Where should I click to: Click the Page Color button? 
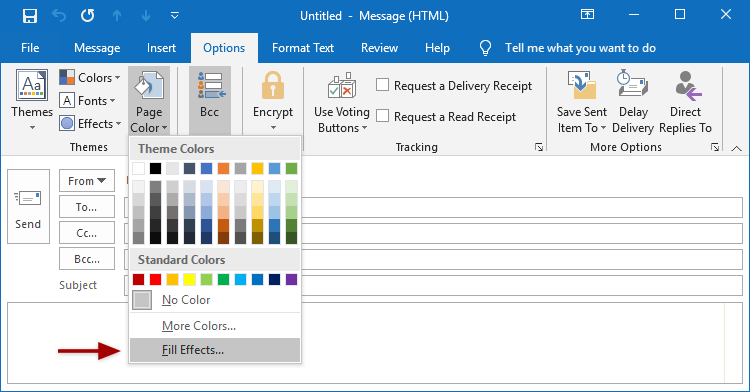[x=149, y=101]
